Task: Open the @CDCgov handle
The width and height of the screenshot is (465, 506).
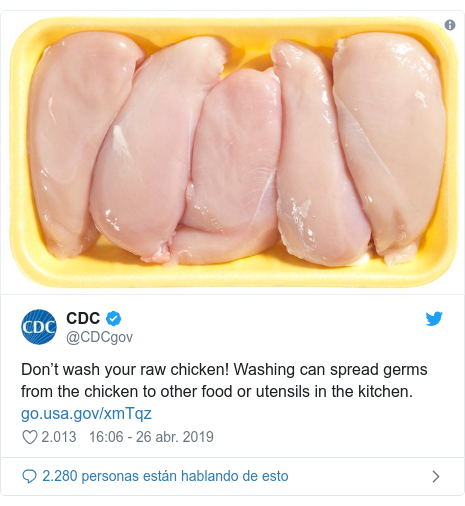Action: pos(99,337)
